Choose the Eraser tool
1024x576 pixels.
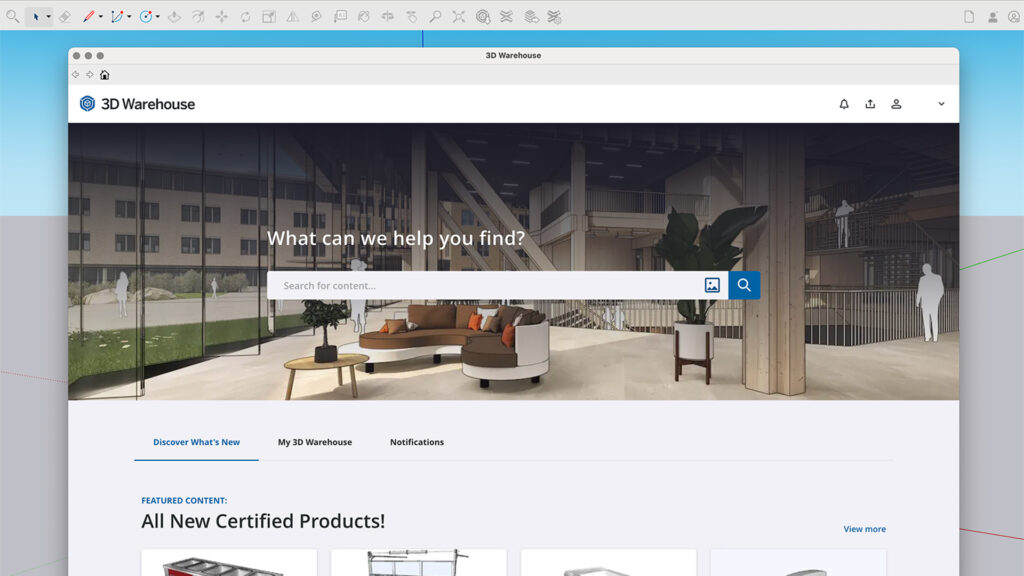click(x=65, y=16)
